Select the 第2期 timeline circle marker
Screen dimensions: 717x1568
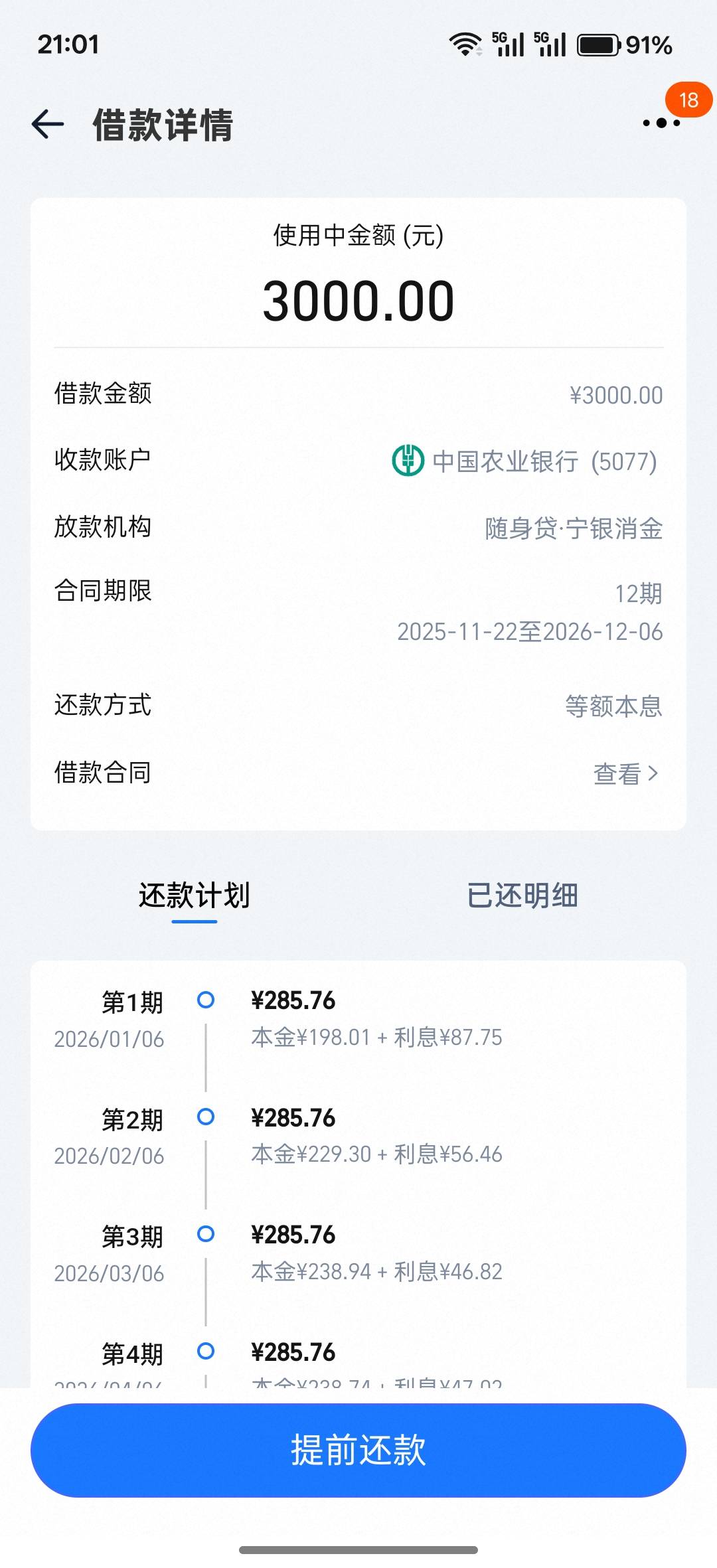tap(206, 1117)
